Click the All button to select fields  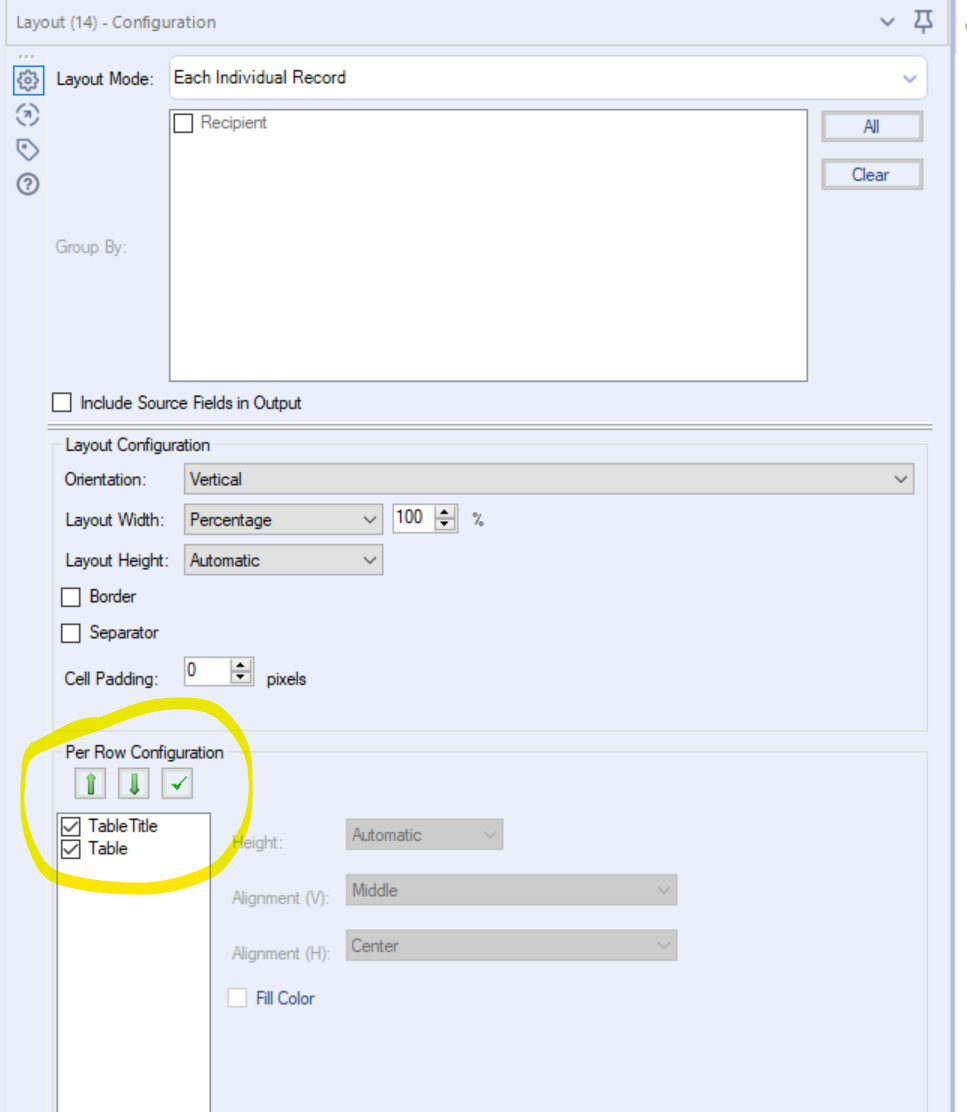[871, 126]
